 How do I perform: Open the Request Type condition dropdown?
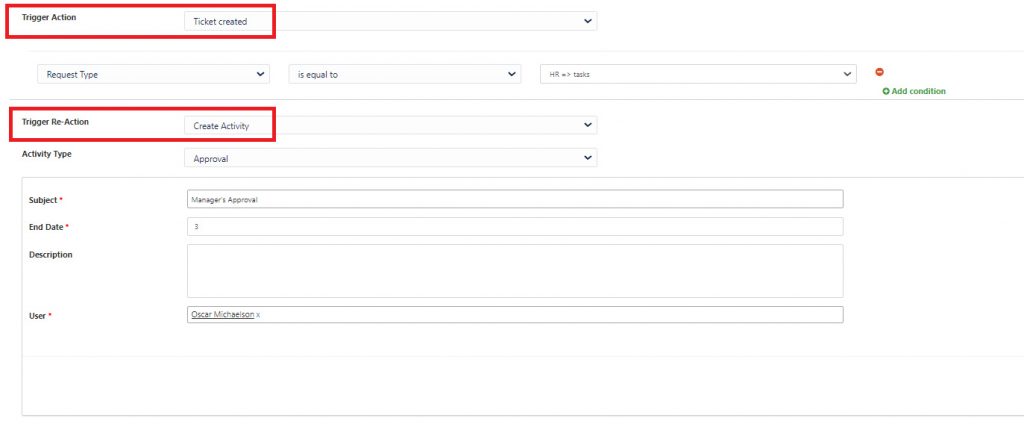[153, 74]
